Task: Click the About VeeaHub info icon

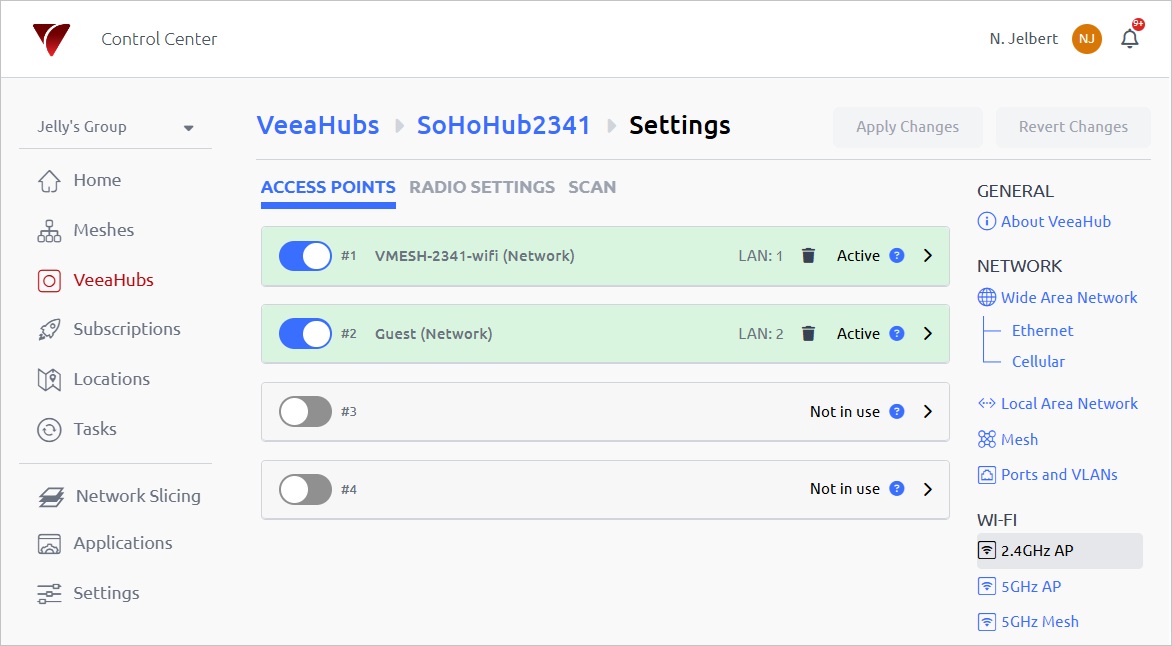Action: pyautogui.click(x=987, y=221)
